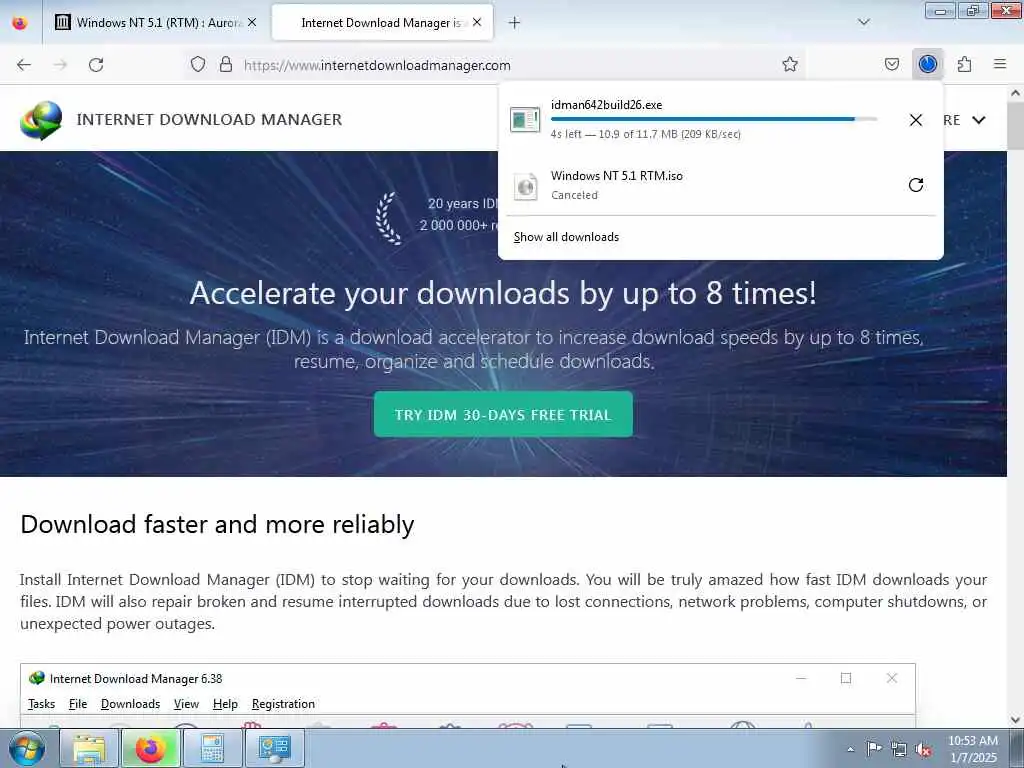The height and width of the screenshot is (768, 1024).
Task: Open the Help menu in IDM screenshot
Action: coord(225,703)
